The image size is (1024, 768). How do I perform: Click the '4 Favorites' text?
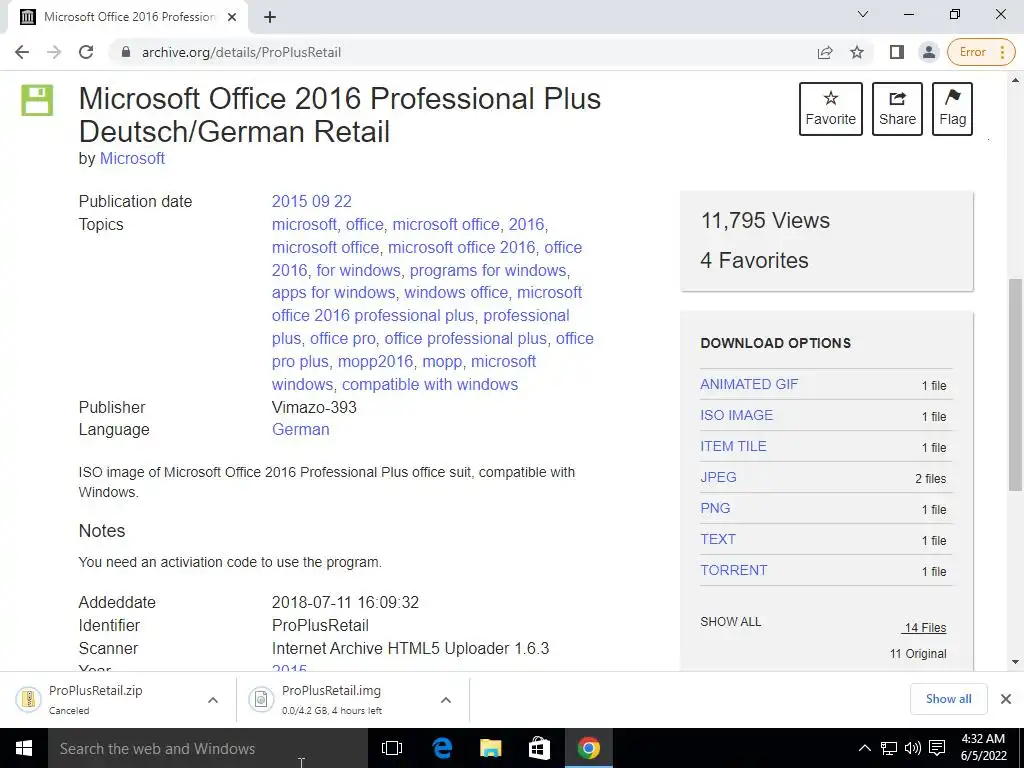(x=754, y=261)
